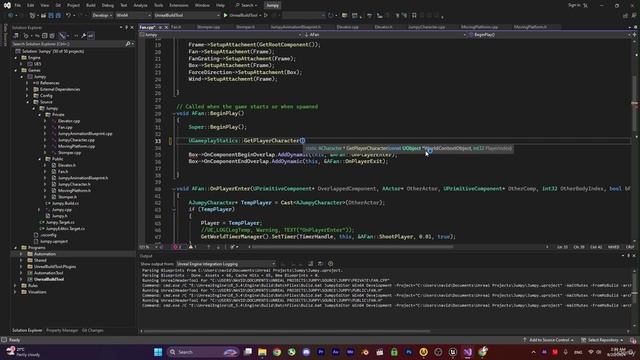Open the Build menu
This screenshot has width=640, height=360.
coord(91,5)
